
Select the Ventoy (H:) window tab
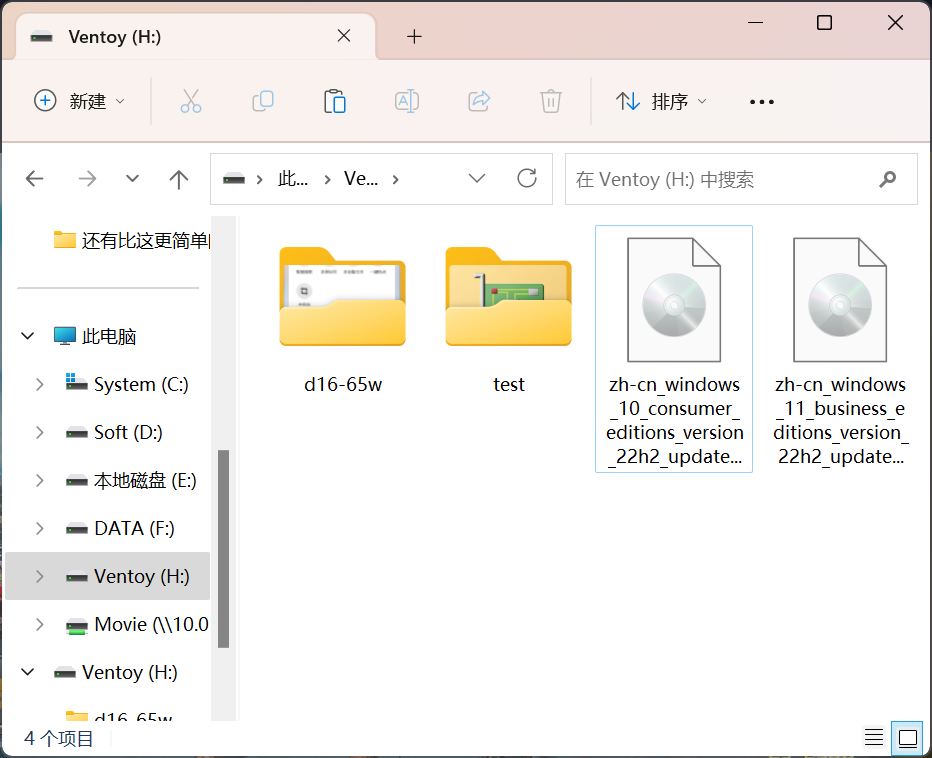tap(195, 37)
